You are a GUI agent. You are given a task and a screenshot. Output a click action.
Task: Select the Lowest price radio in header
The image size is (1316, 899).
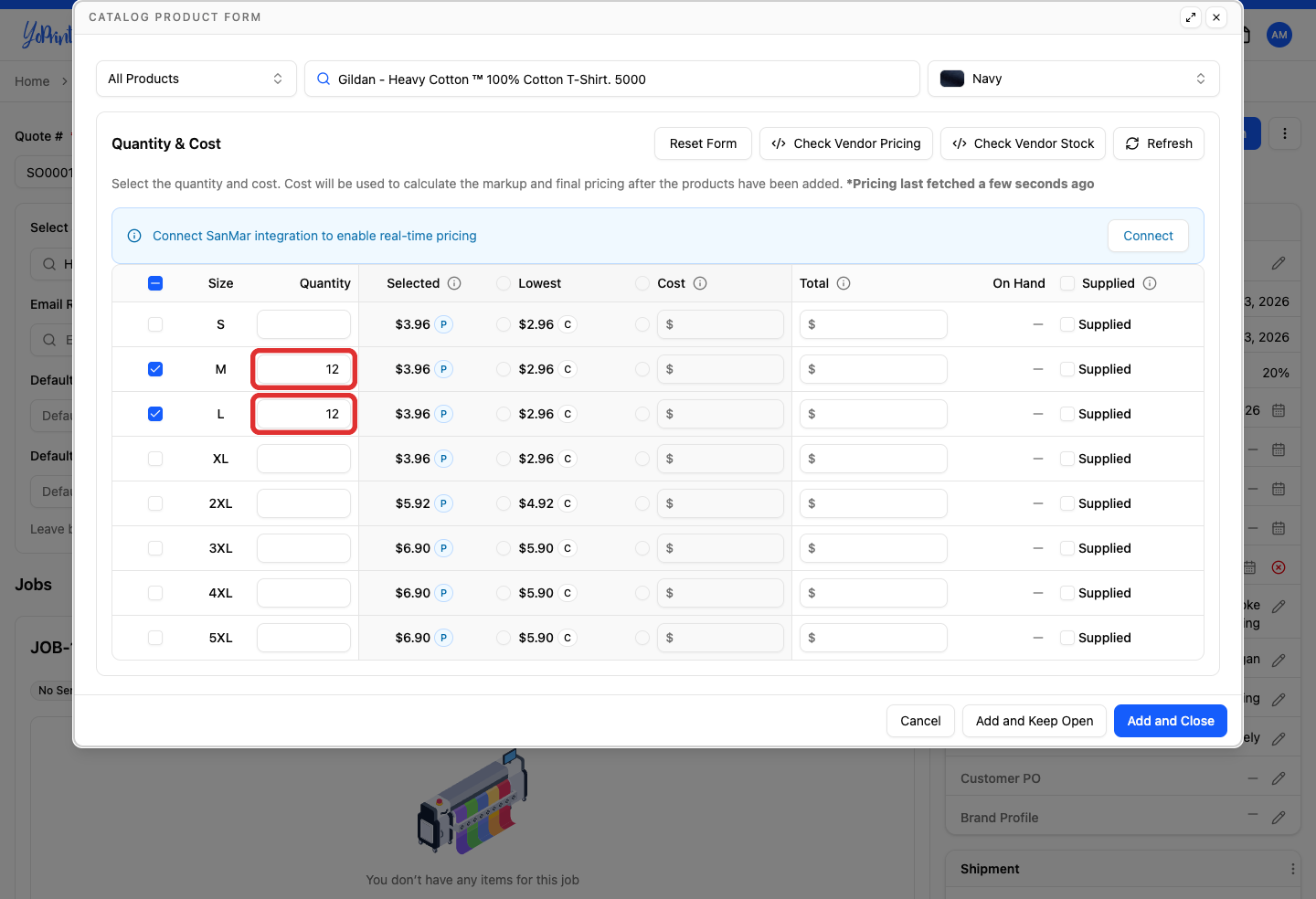click(x=504, y=283)
